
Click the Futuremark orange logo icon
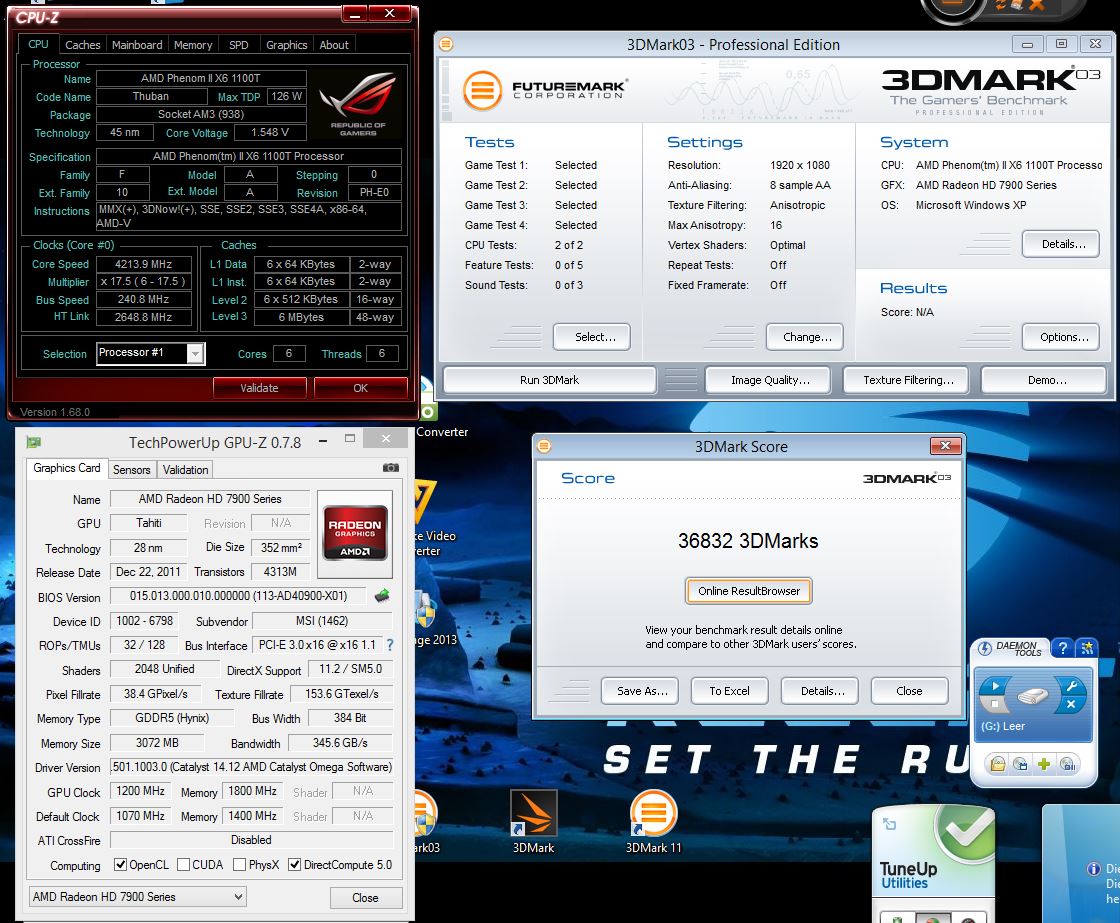482,90
